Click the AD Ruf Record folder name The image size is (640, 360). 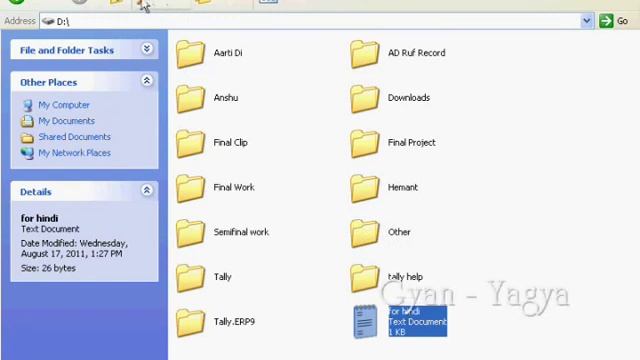click(x=416, y=53)
